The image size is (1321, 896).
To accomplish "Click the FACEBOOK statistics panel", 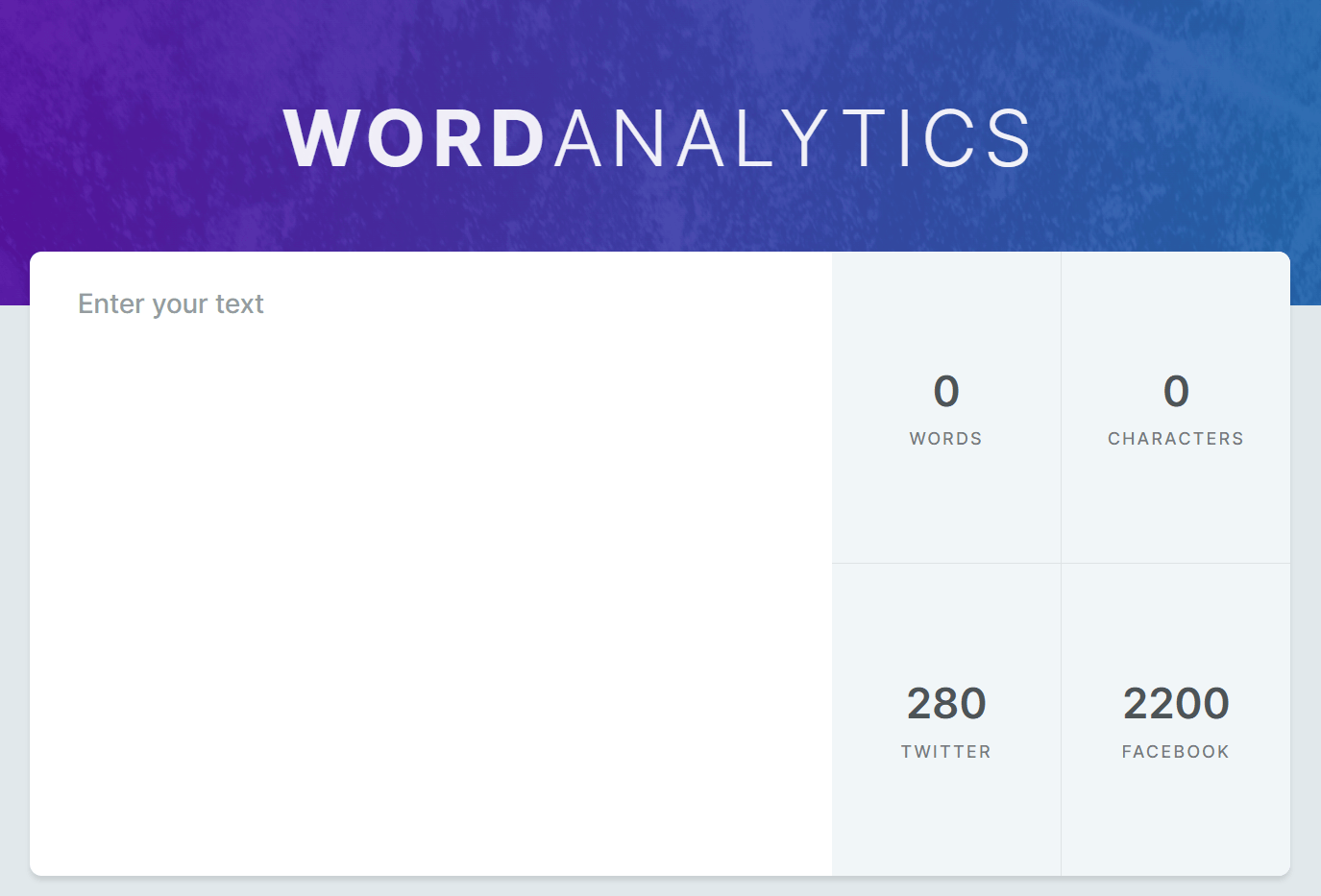I will 1175,720.
